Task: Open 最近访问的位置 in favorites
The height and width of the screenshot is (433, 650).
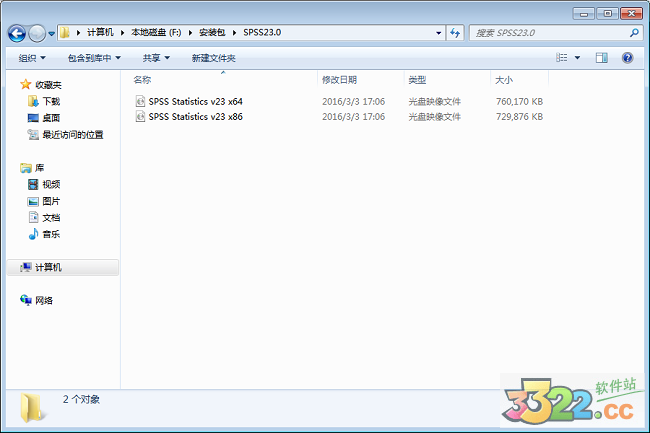Action: [73, 135]
